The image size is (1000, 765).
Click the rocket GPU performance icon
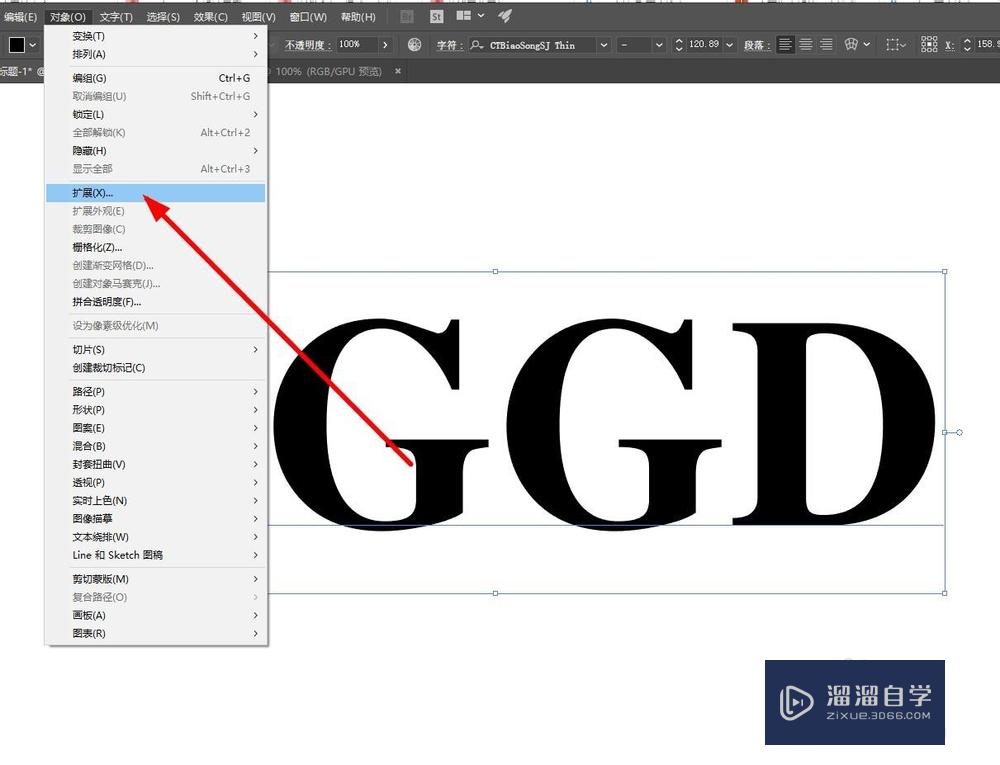(505, 16)
